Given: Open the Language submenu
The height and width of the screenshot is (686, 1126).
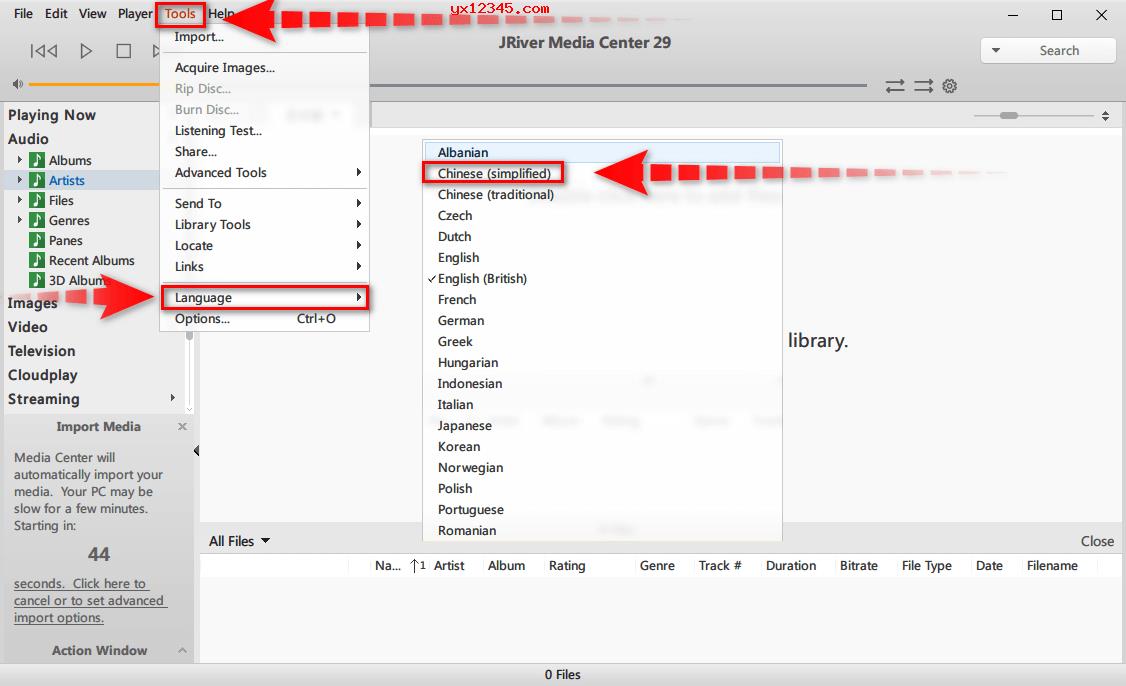Looking at the screenshot, I should (x=264, y=297).
